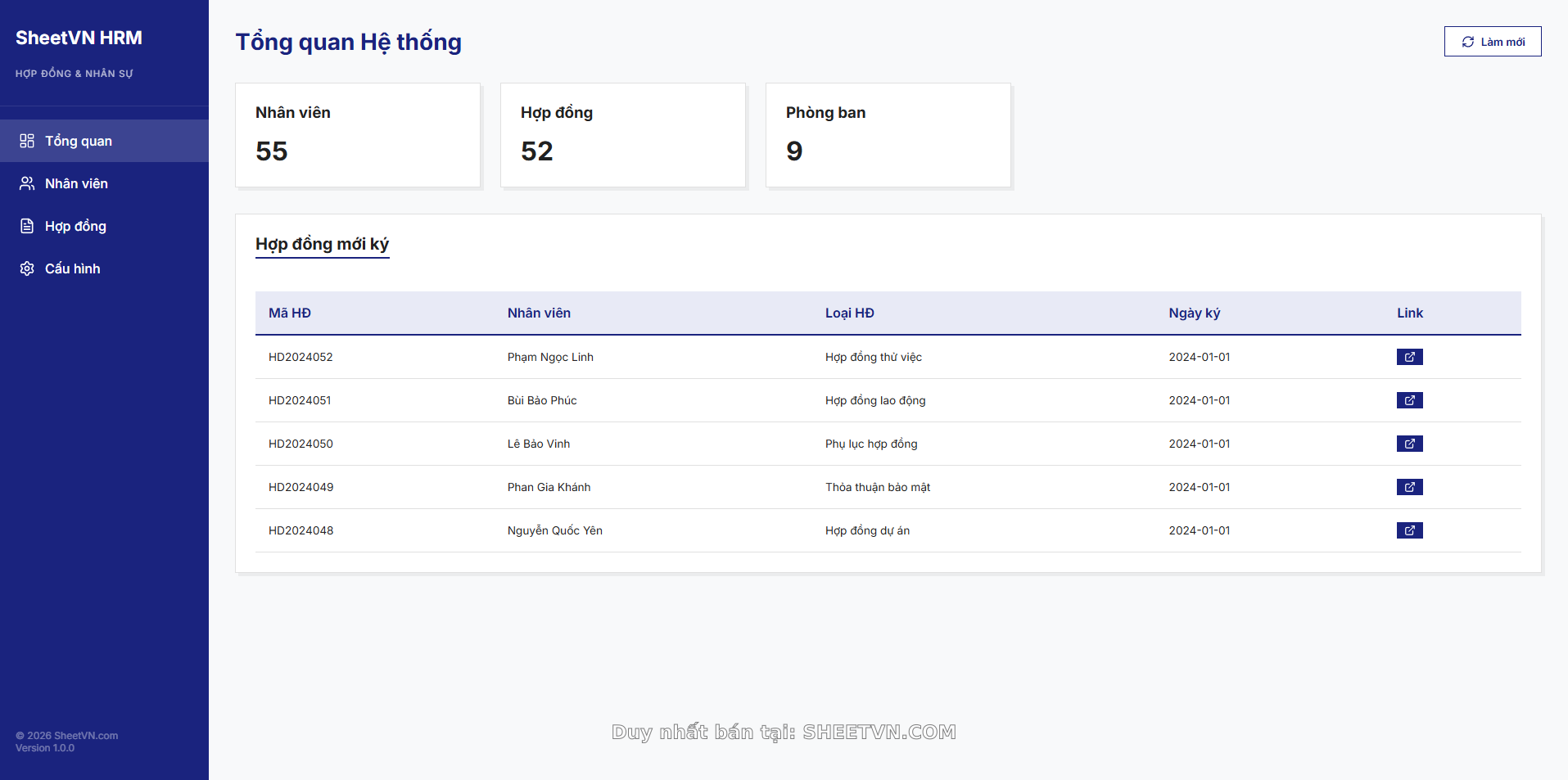
Task: Select Cấu hình sidebar menu item
Action: click(x=73, y=268)
